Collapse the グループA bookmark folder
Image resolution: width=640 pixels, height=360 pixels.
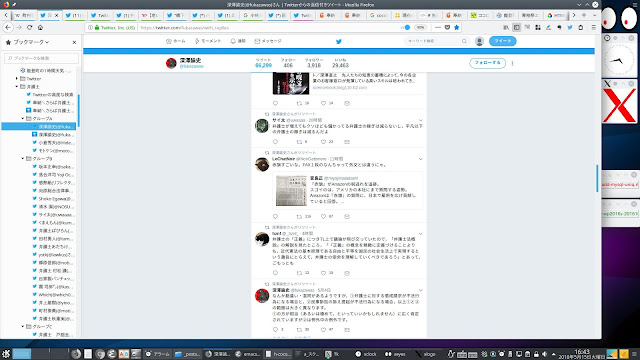[x=23, y=118]
